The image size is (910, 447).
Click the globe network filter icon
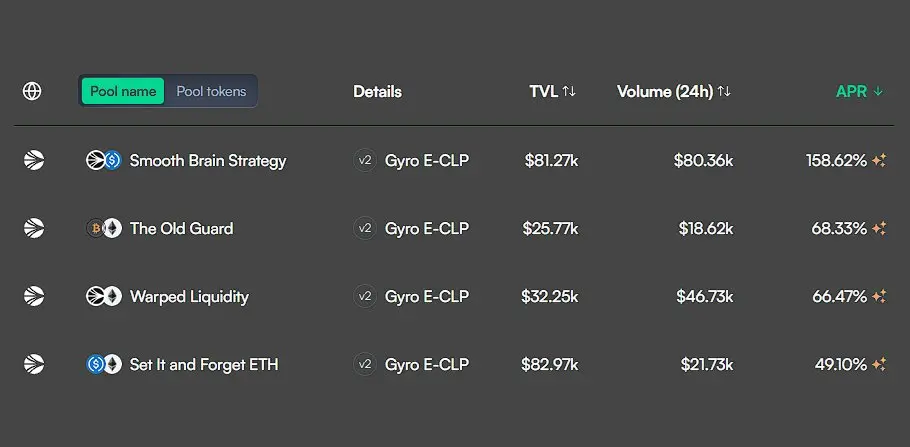(x=32, y=91)
